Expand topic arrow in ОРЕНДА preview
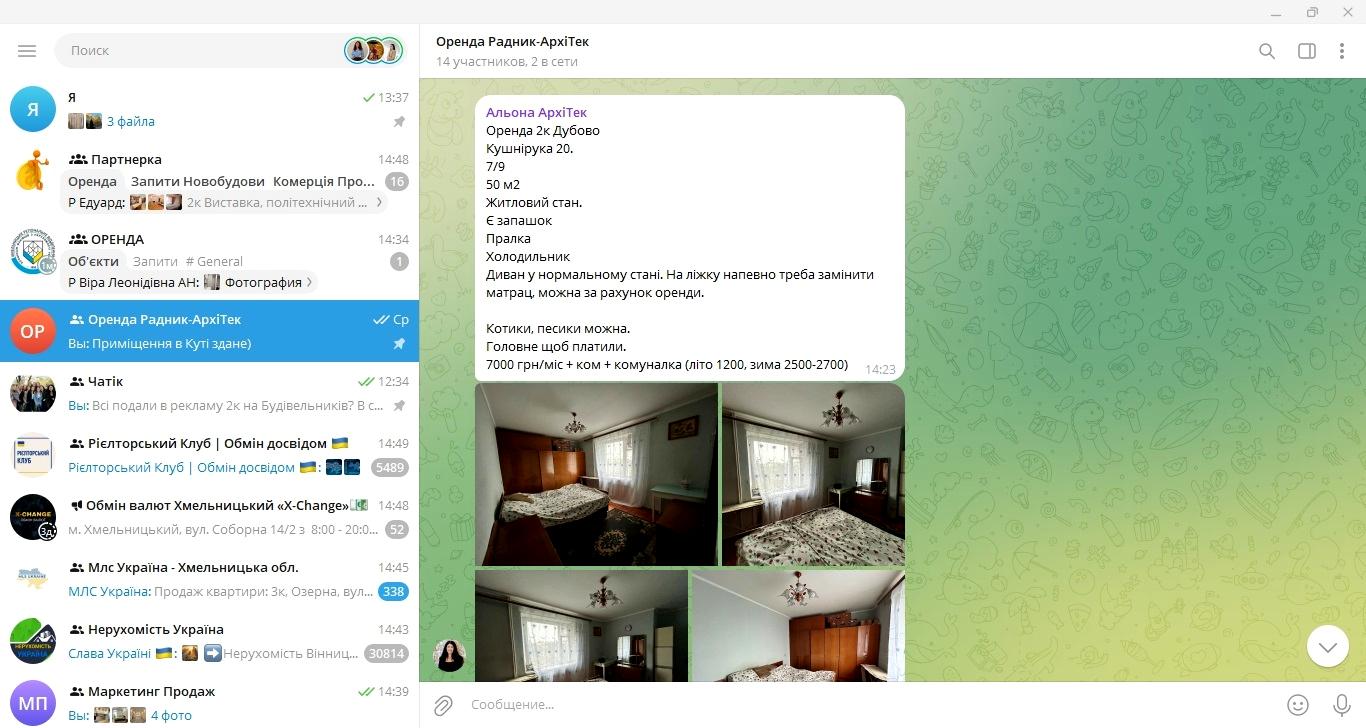The image size is (1366, 728). click(x=309, y=283)
